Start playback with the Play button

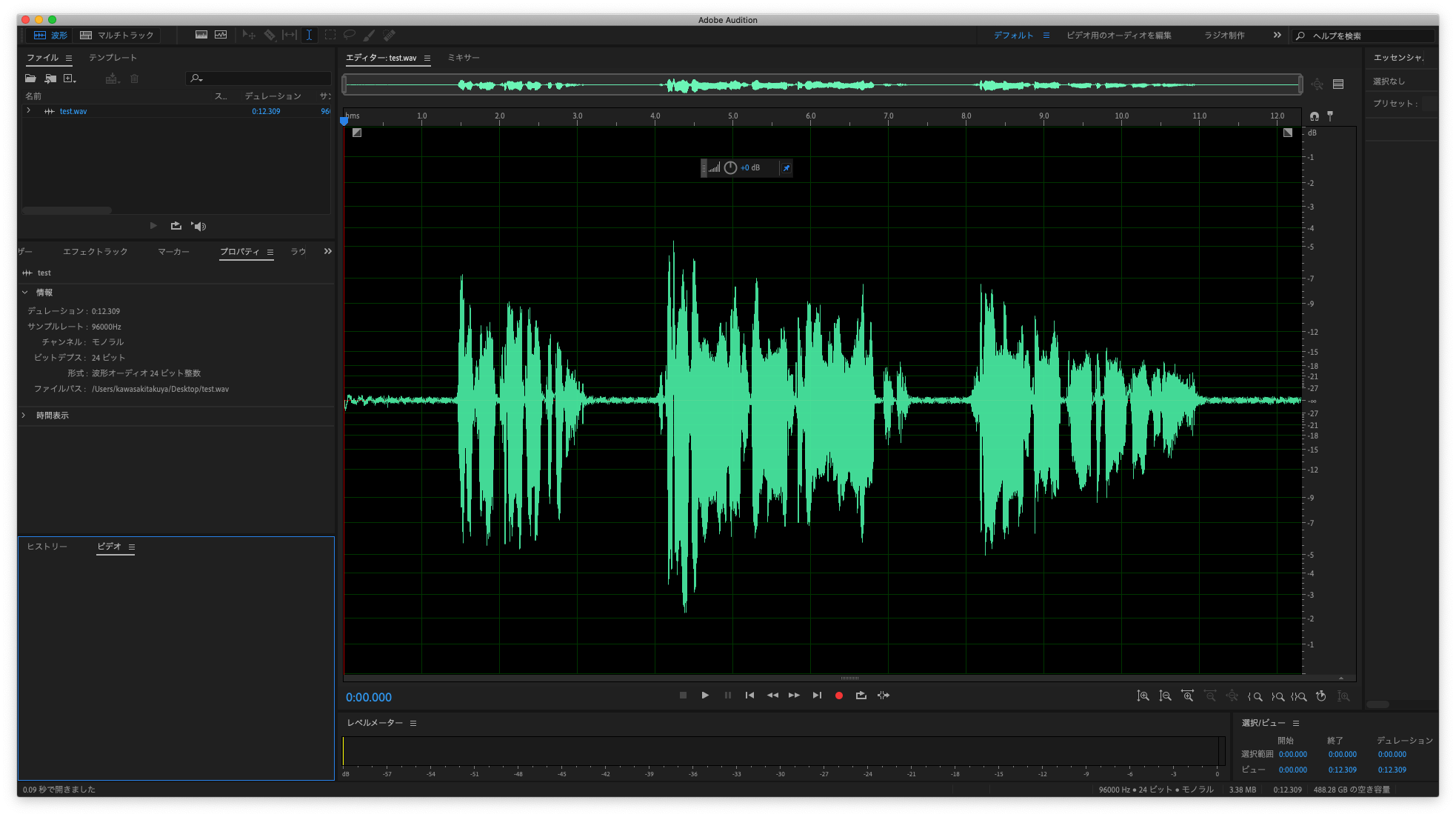tap(705, 696)
